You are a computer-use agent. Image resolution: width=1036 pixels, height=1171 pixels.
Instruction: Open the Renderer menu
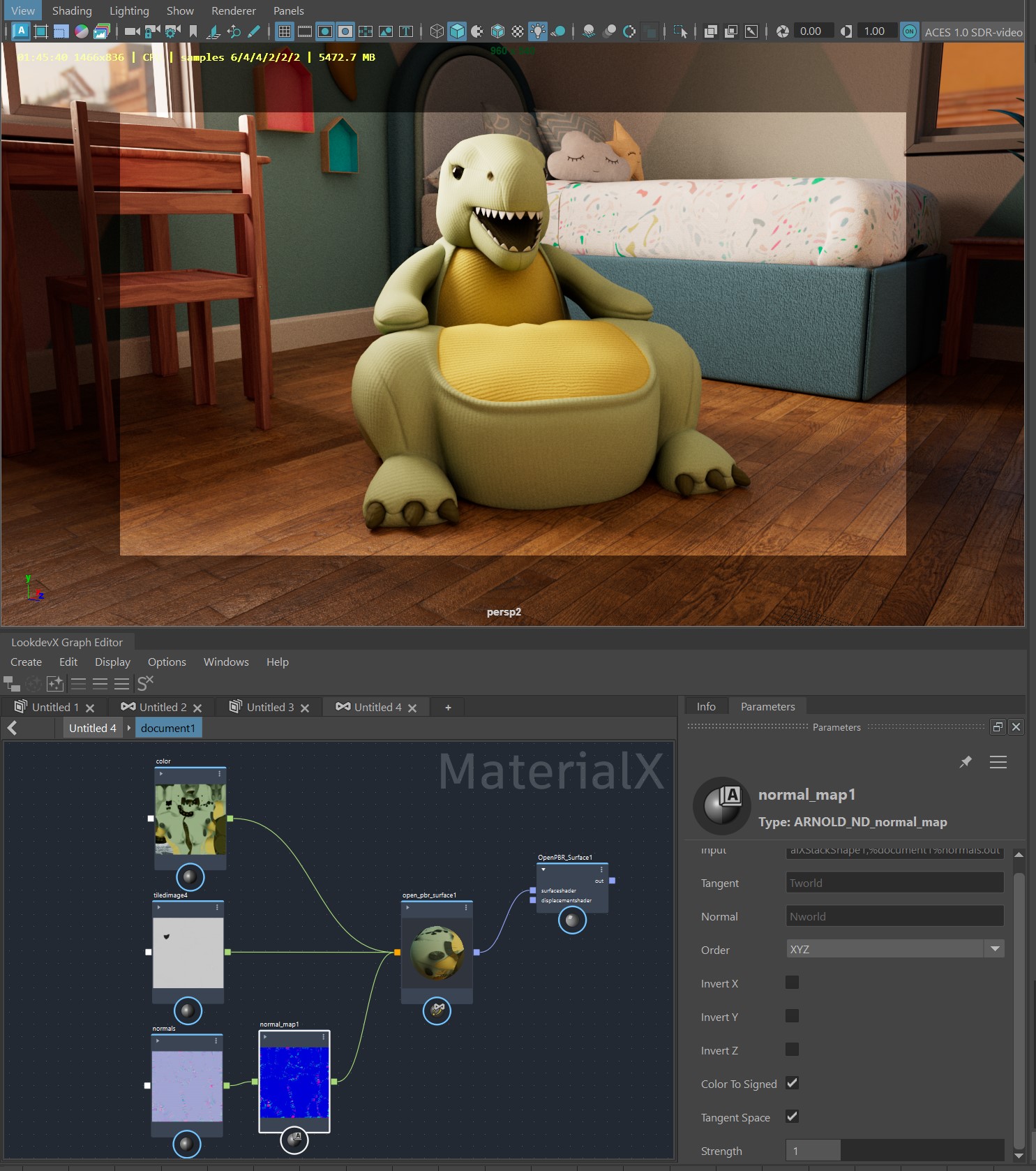234,10
